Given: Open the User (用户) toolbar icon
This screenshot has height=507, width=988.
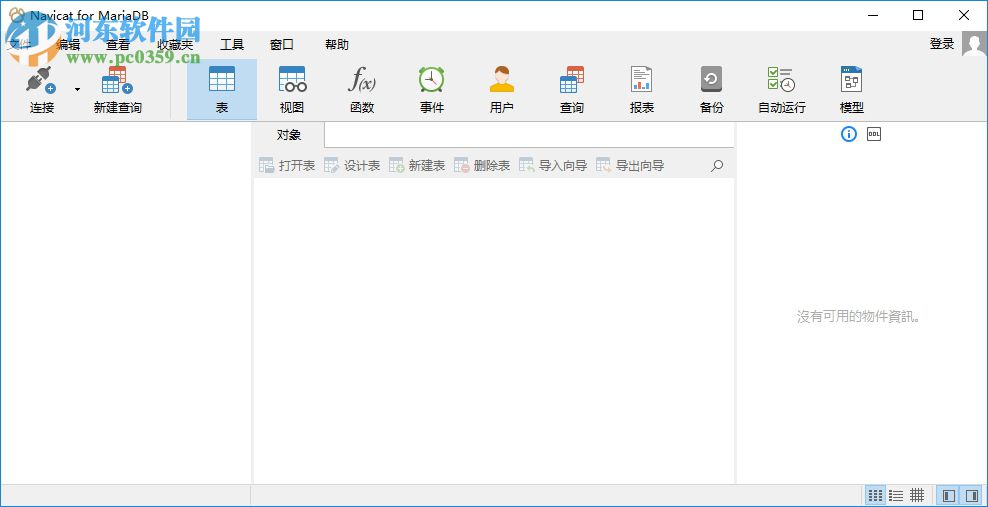Looking at the screenshot, I should click(x=502, y=90).
